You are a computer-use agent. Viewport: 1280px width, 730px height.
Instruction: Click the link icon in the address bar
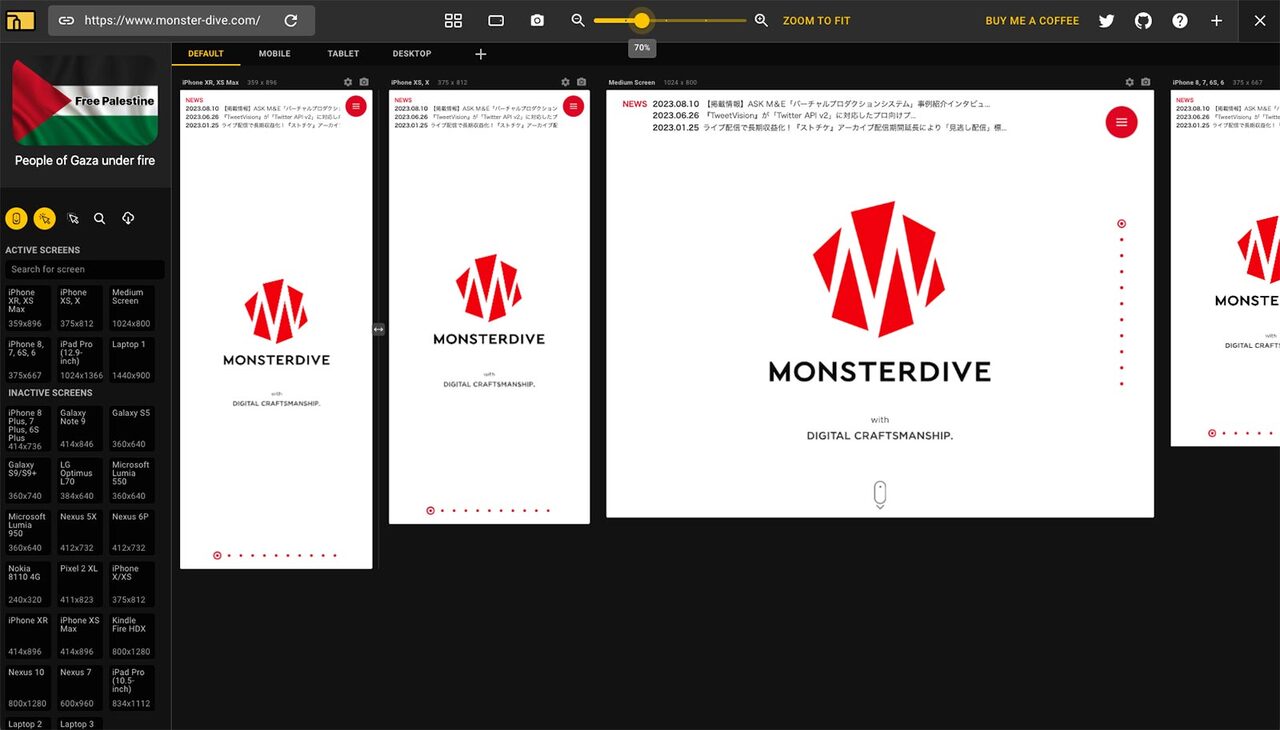[66, 20]
